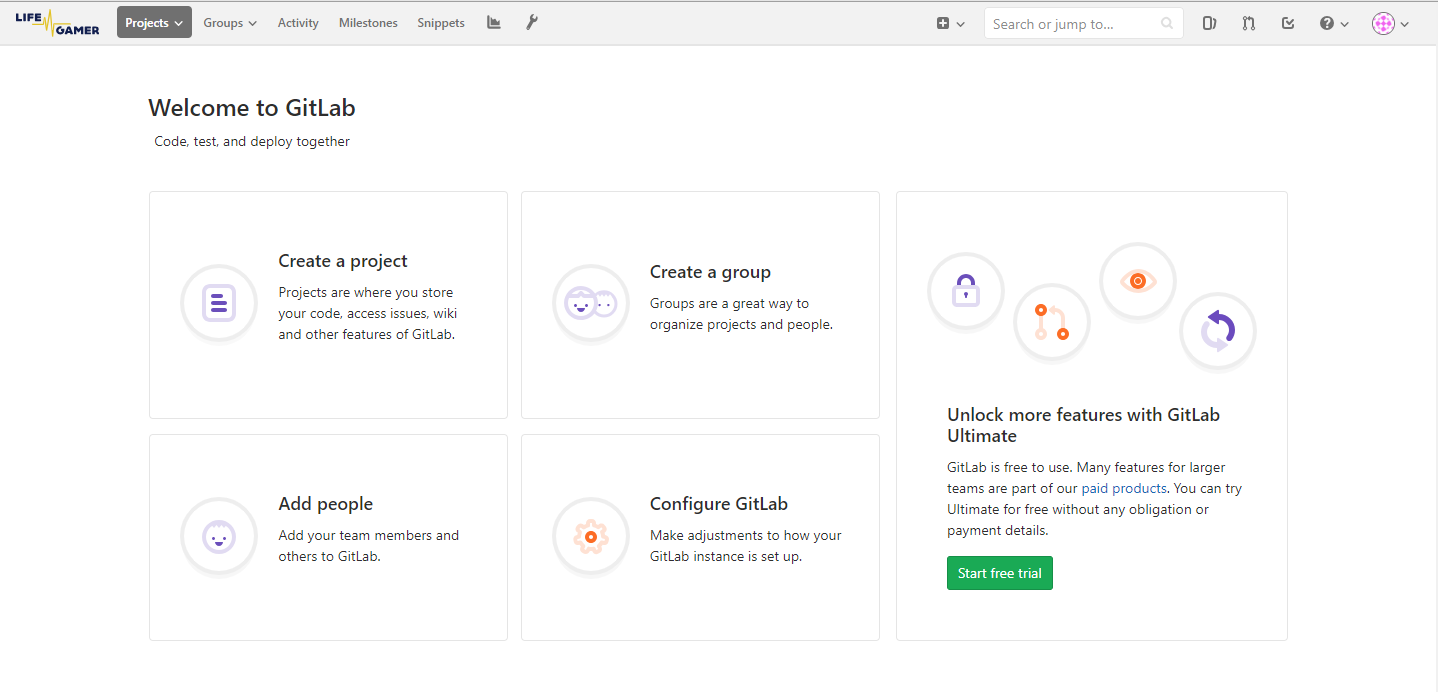The image size is (1438, 692).
Task: Select the Create a project card title
Action: tap(343, 261)
